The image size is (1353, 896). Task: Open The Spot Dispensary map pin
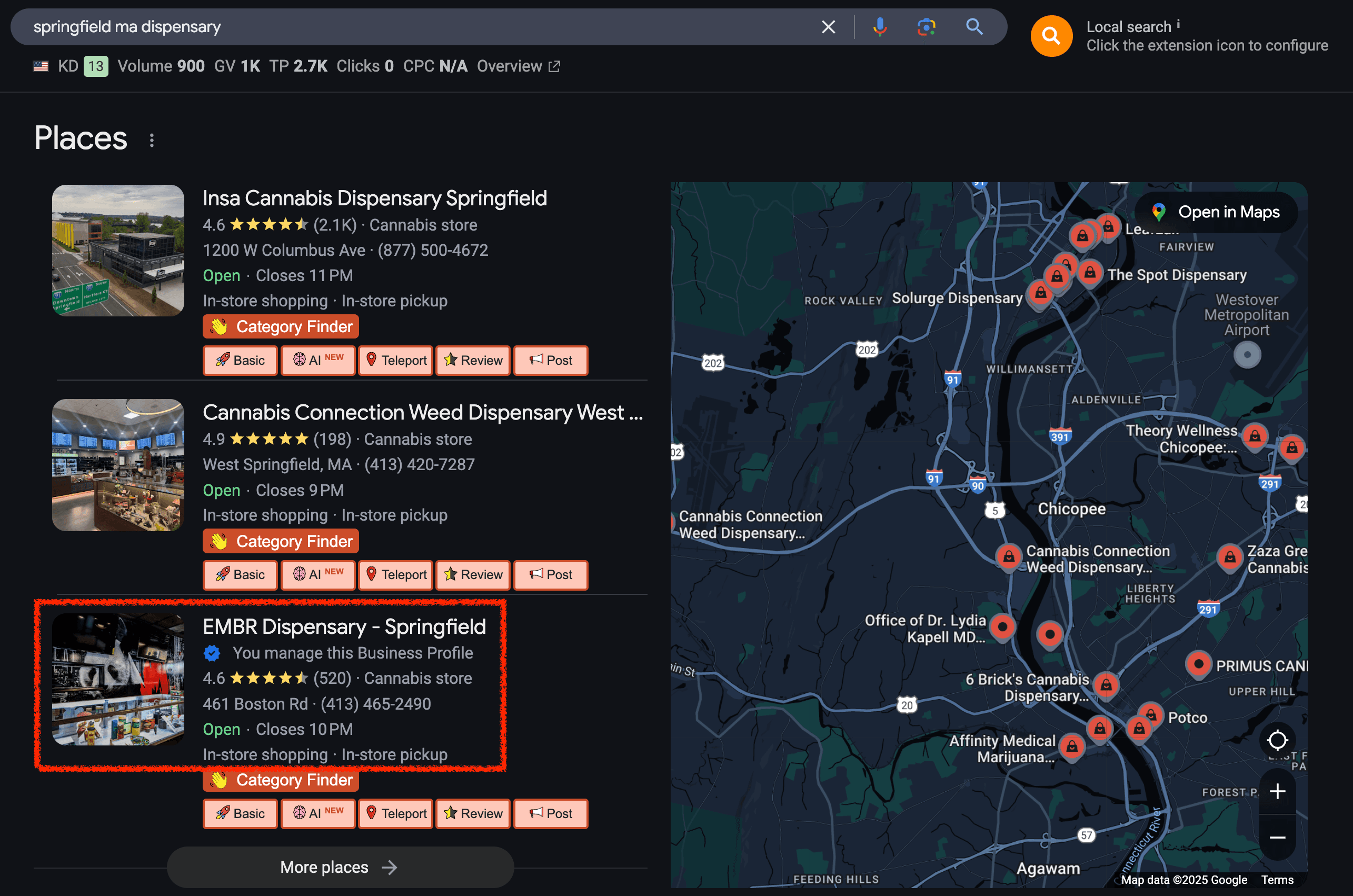[1090, 273]
